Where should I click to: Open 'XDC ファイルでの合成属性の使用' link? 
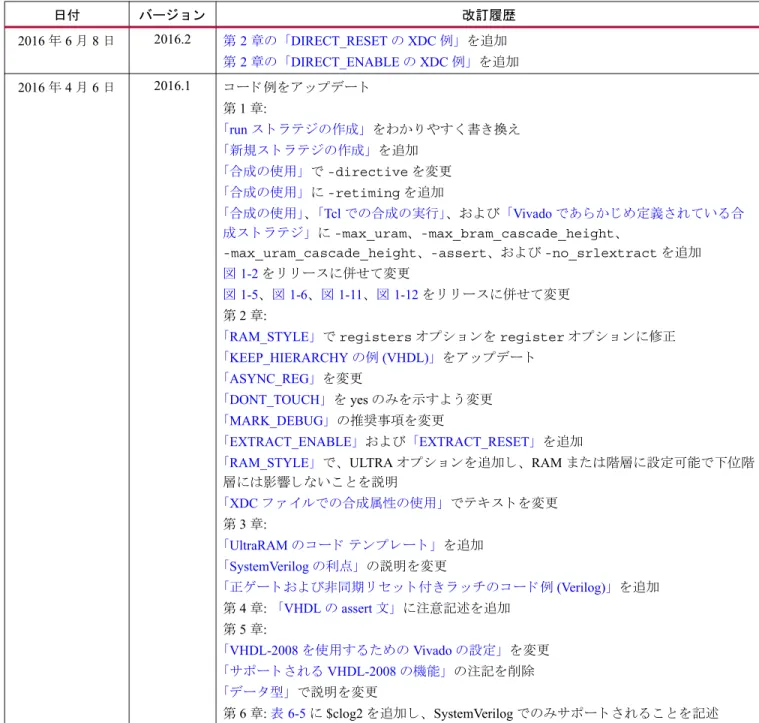pyautogui.click(x=333, y=503)
